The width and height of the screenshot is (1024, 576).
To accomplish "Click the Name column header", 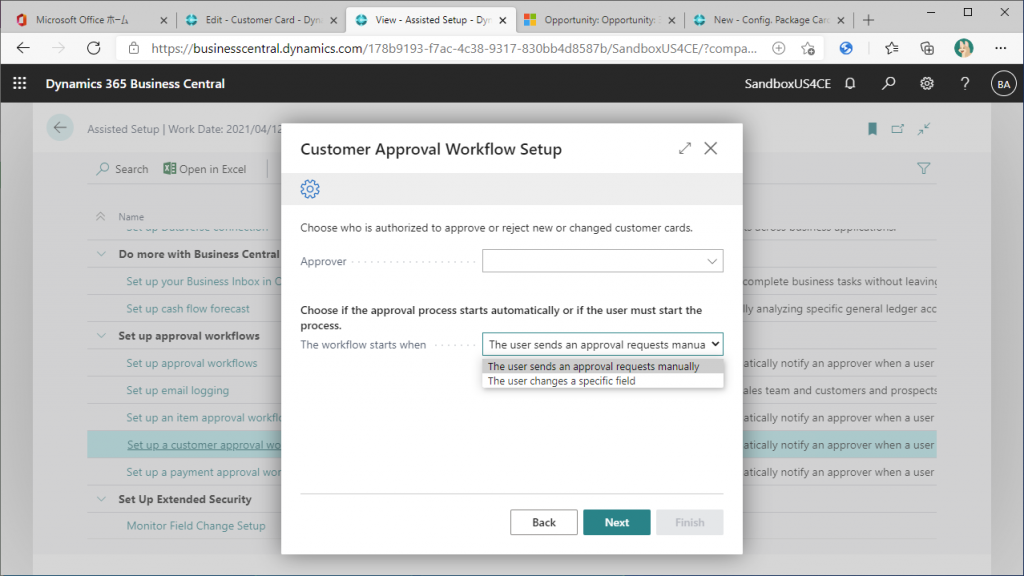I will click(131, 217).
